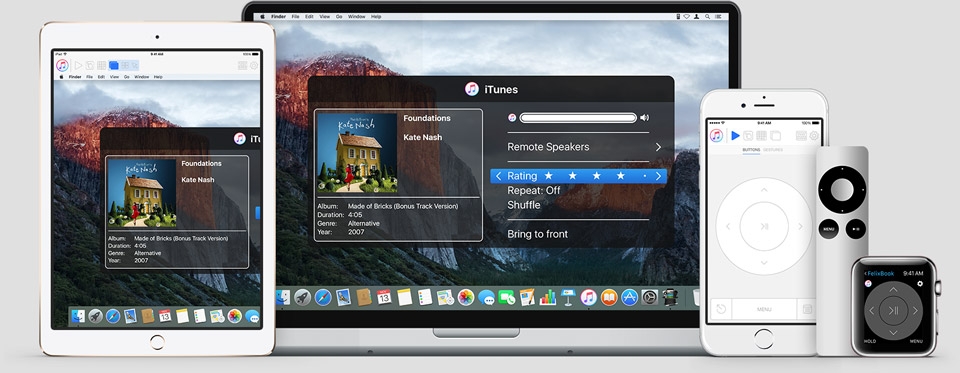Open Contacts in the MacBook dock

coord(364,297)
